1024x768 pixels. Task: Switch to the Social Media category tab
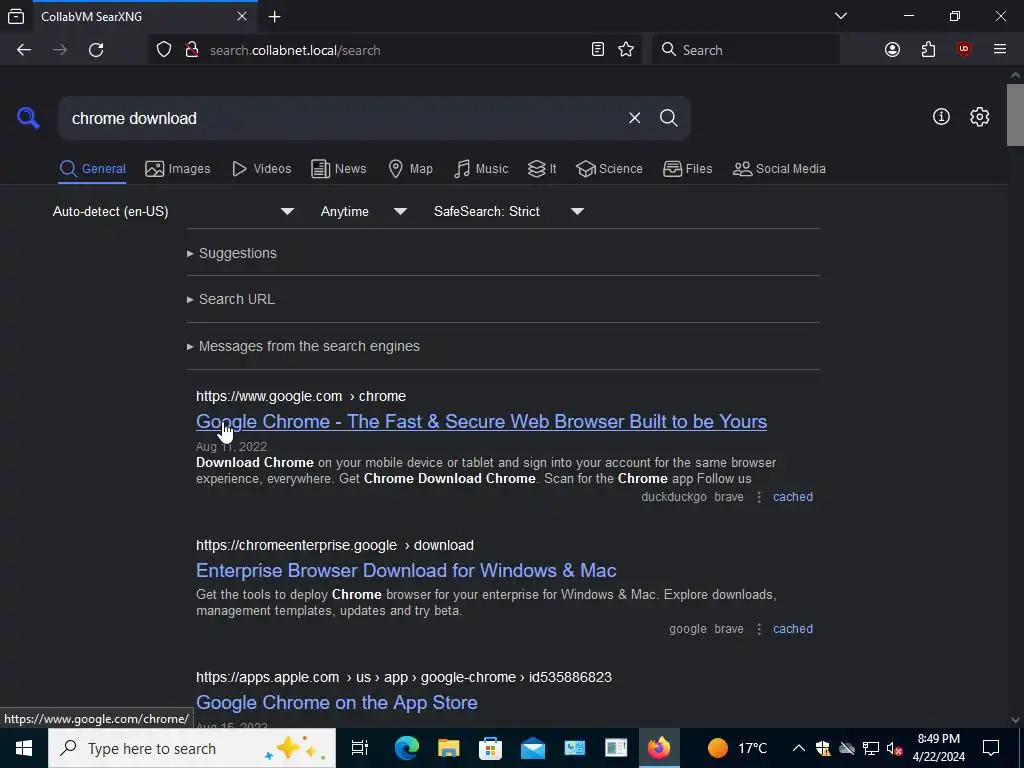click(x=779, y=168)
